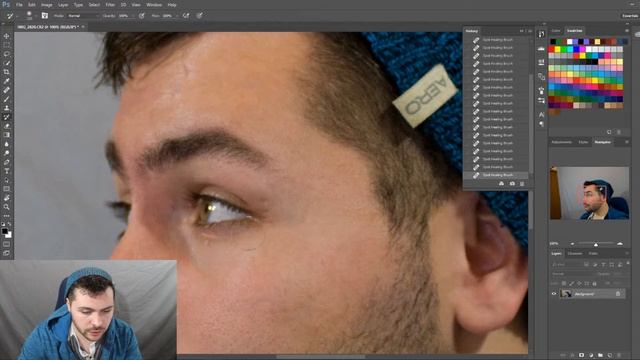
Task: Select the Zoom tool
Action: click(7, 207)
